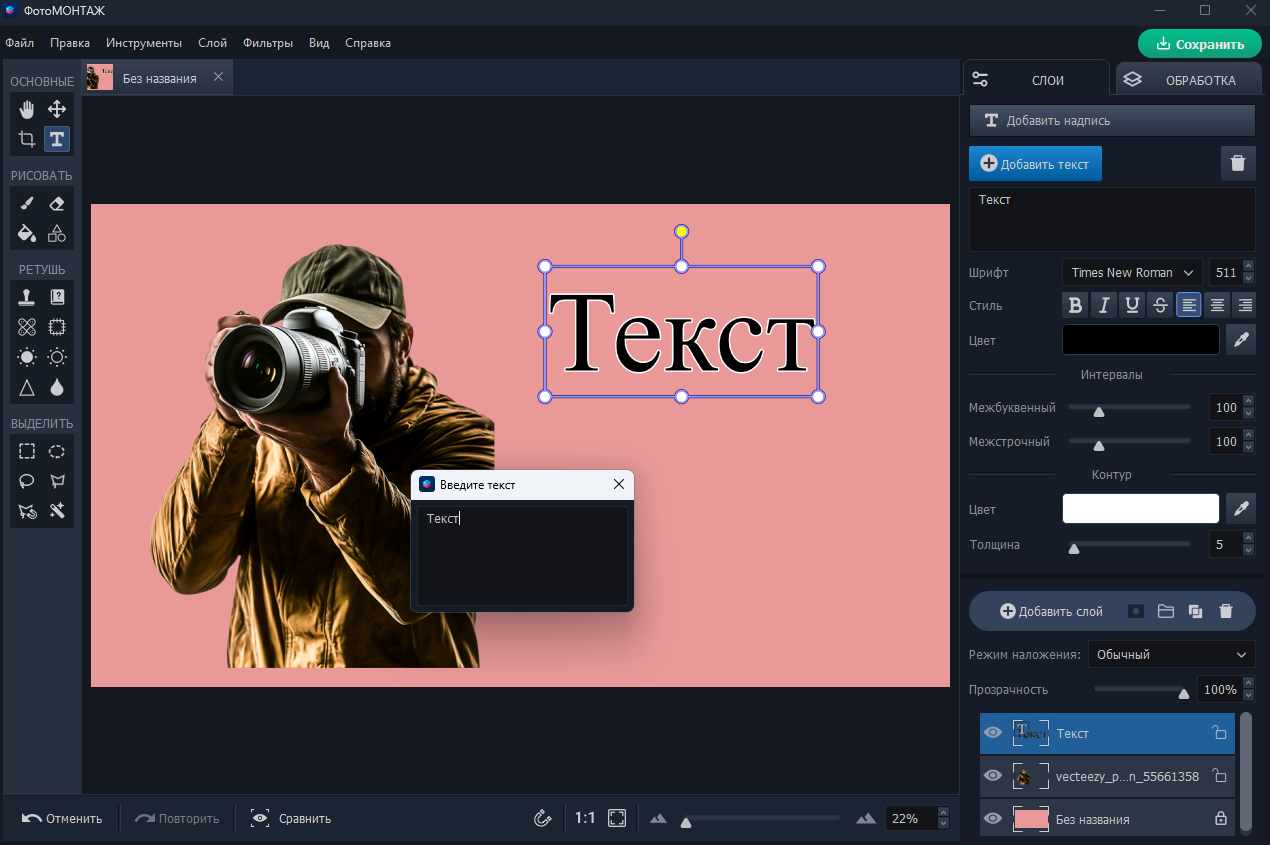Select the Lasso selection tool

click(x=27, y=481)
